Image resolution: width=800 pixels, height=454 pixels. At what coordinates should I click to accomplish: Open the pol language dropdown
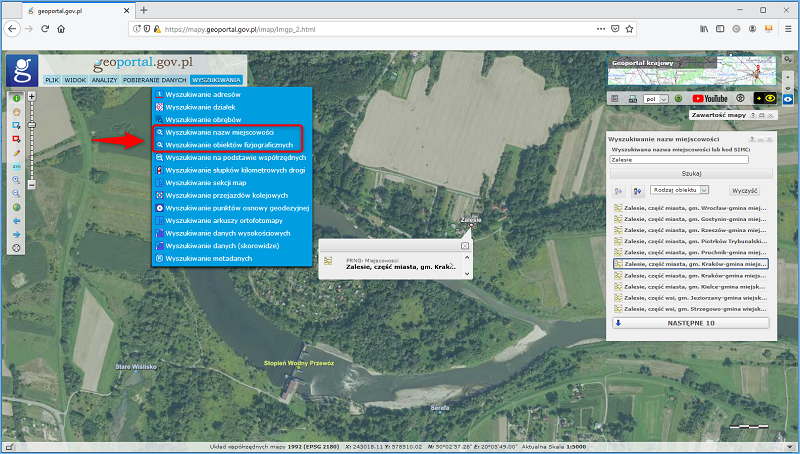657,99
